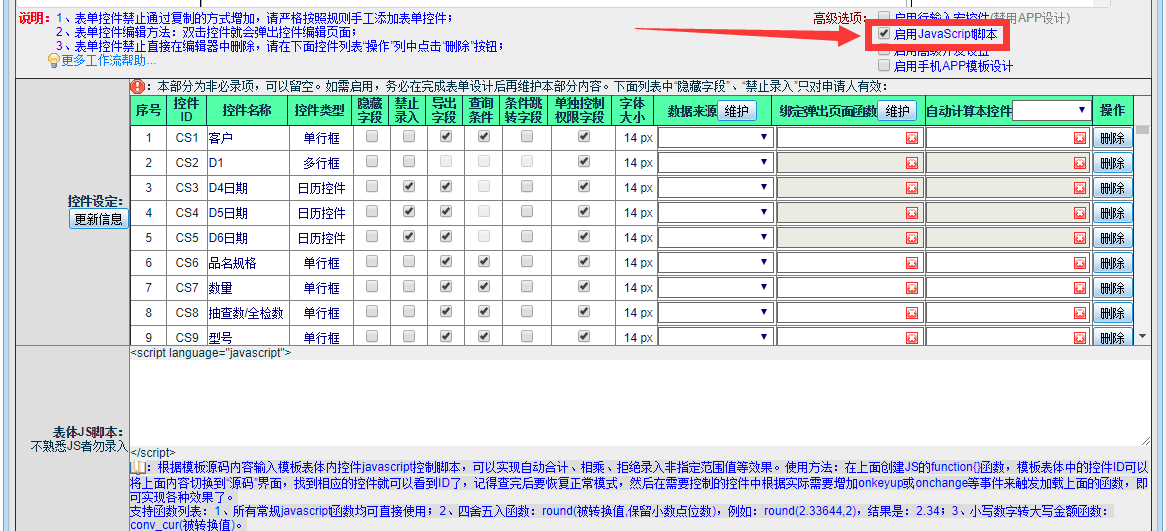Click the red clear icon in the 数量 row auto-calc field
The height and width of the screenshot is (531, 1166).
[1079, 288]
